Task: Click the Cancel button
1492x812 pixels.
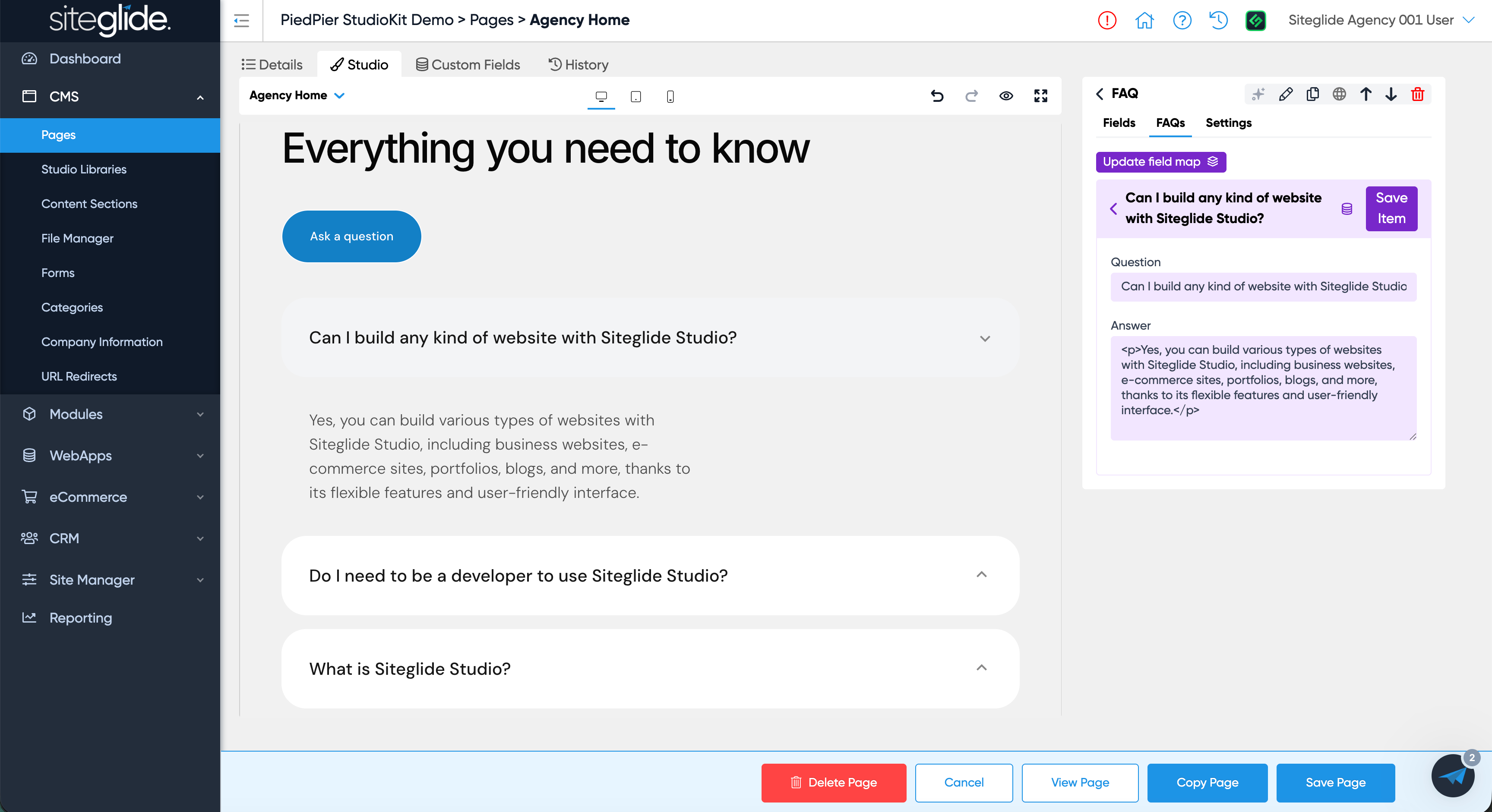Action: (964, 783)
